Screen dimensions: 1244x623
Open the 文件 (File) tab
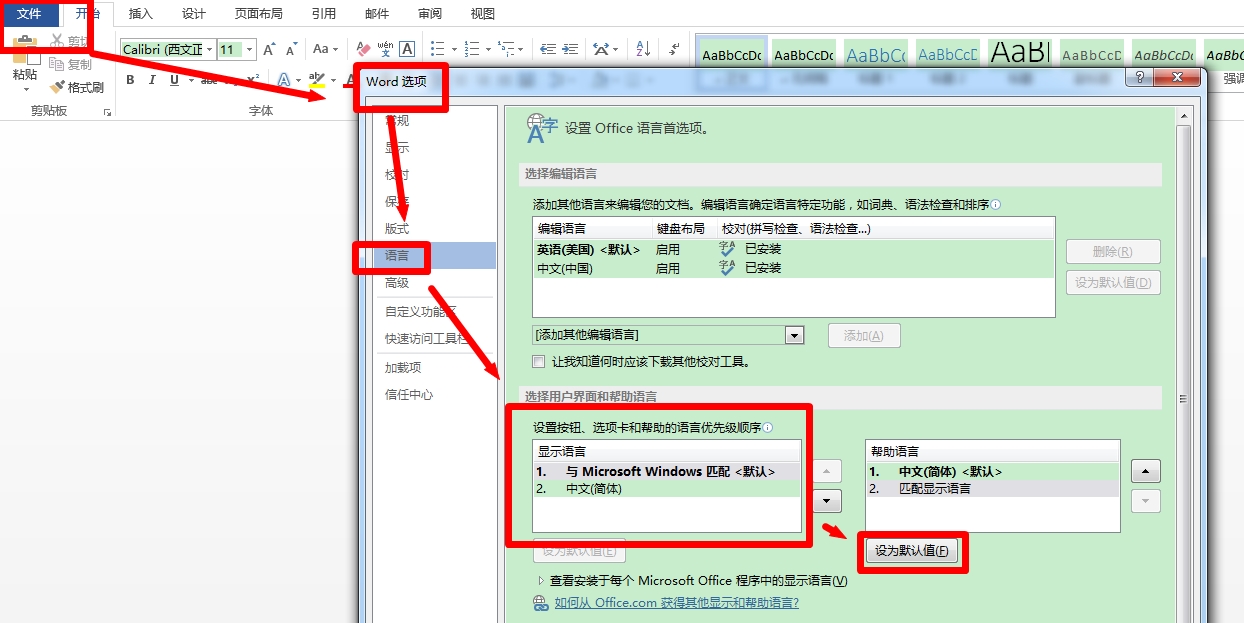[29, 14]
